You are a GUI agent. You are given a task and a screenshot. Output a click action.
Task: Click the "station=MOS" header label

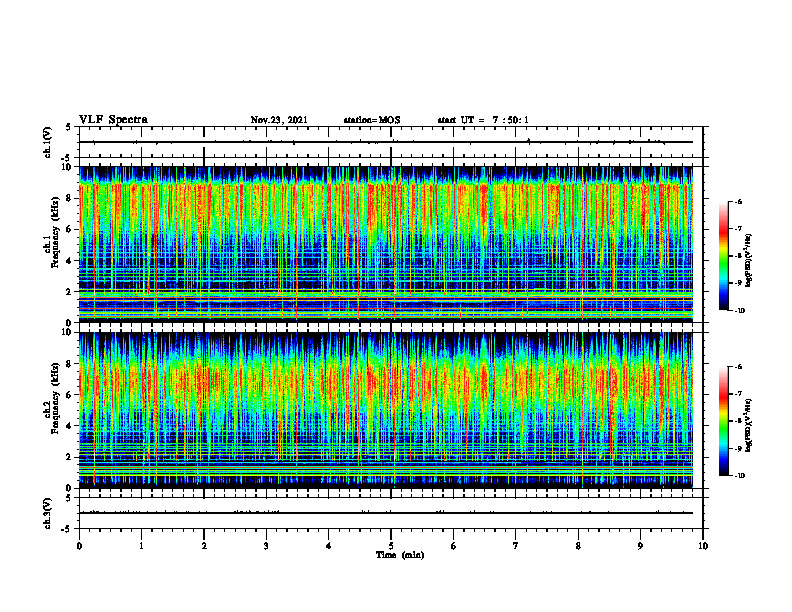pos(372,120)
